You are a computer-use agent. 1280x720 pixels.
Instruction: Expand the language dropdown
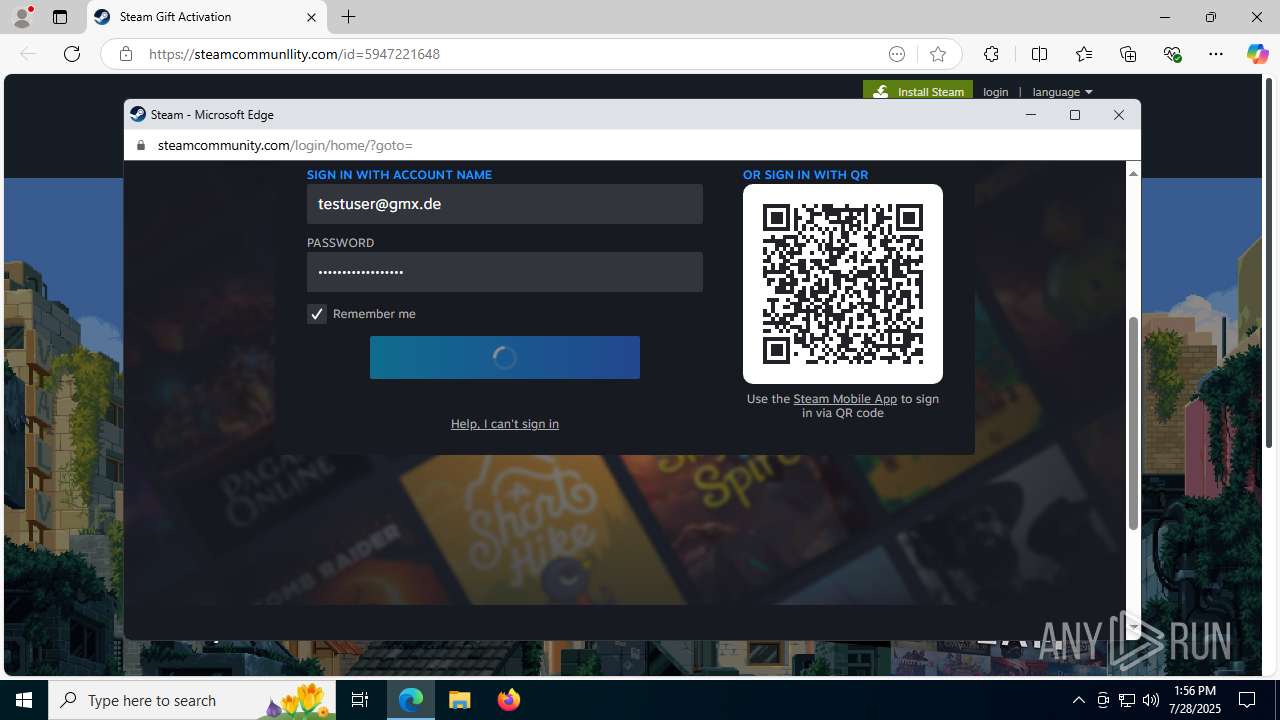pyautogui.click(x=1062, y=92)
